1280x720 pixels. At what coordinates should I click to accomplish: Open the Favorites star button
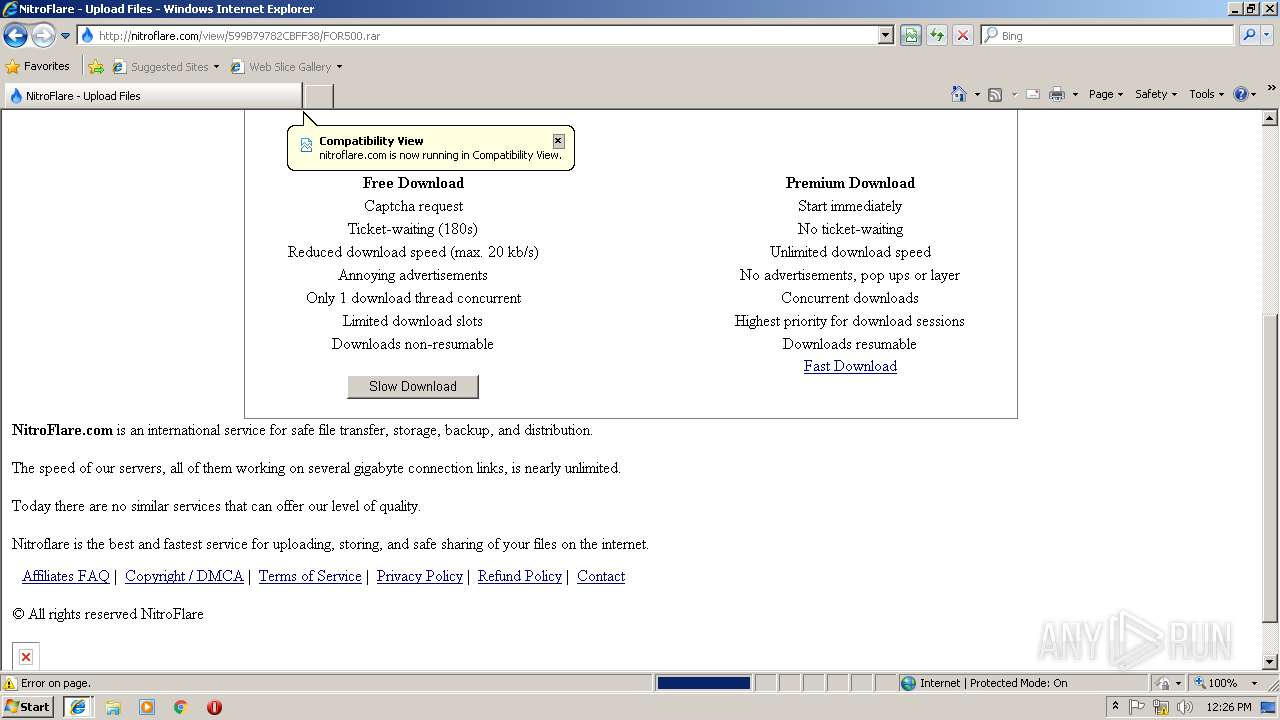(x=38, y=66)
